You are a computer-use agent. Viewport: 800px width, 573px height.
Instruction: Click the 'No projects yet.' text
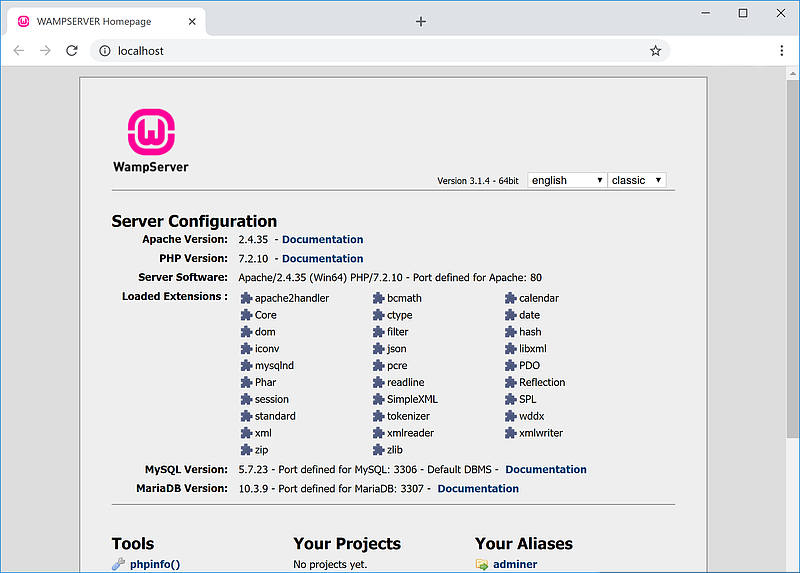coord(330,564)
